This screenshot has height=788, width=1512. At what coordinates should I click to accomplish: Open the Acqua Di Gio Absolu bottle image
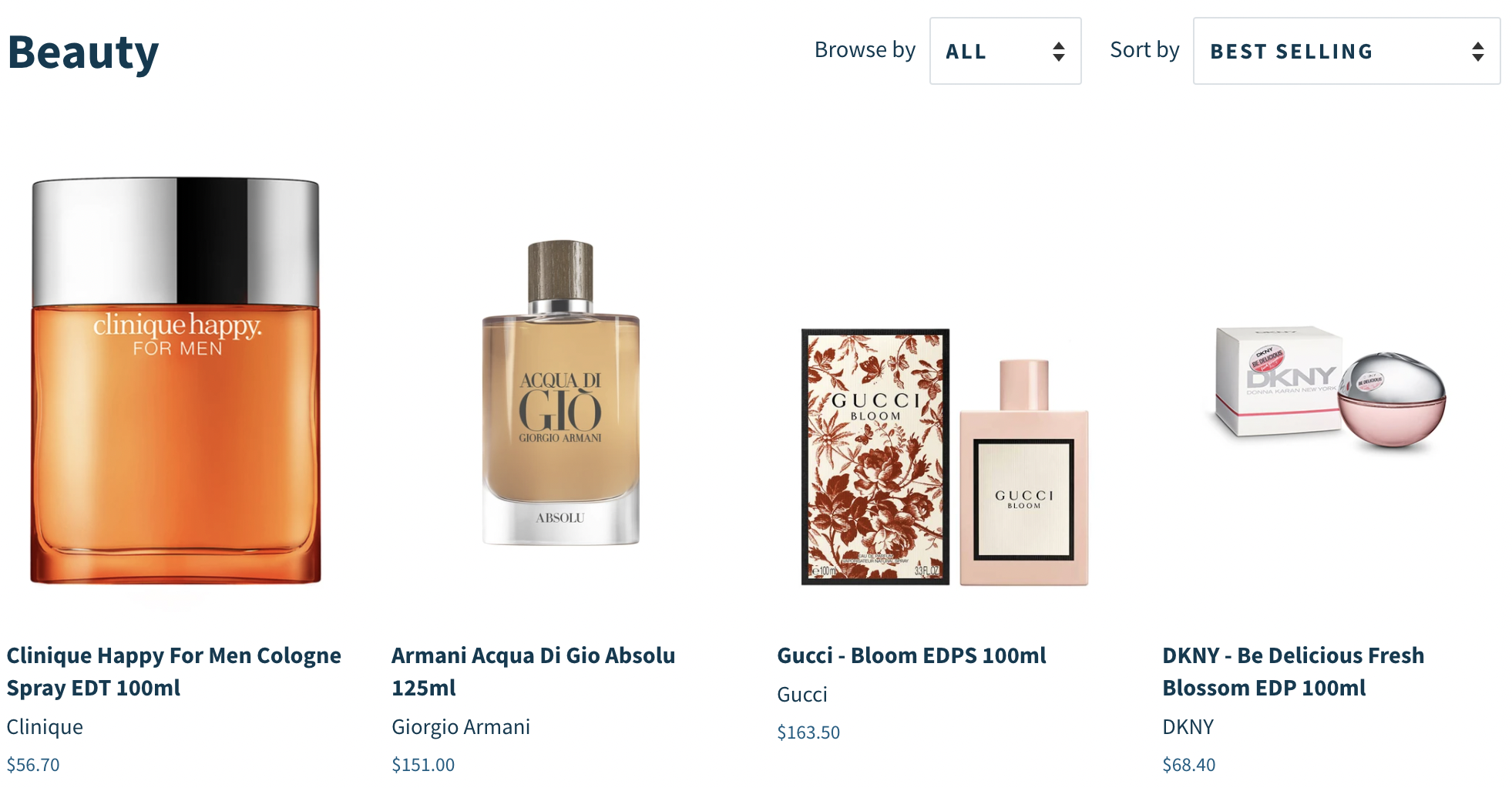click(561, 393)
